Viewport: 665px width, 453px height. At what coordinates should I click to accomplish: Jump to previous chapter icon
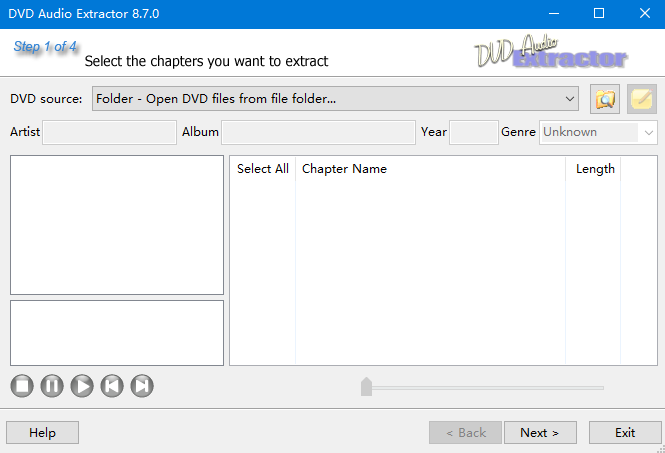point(112,386)
